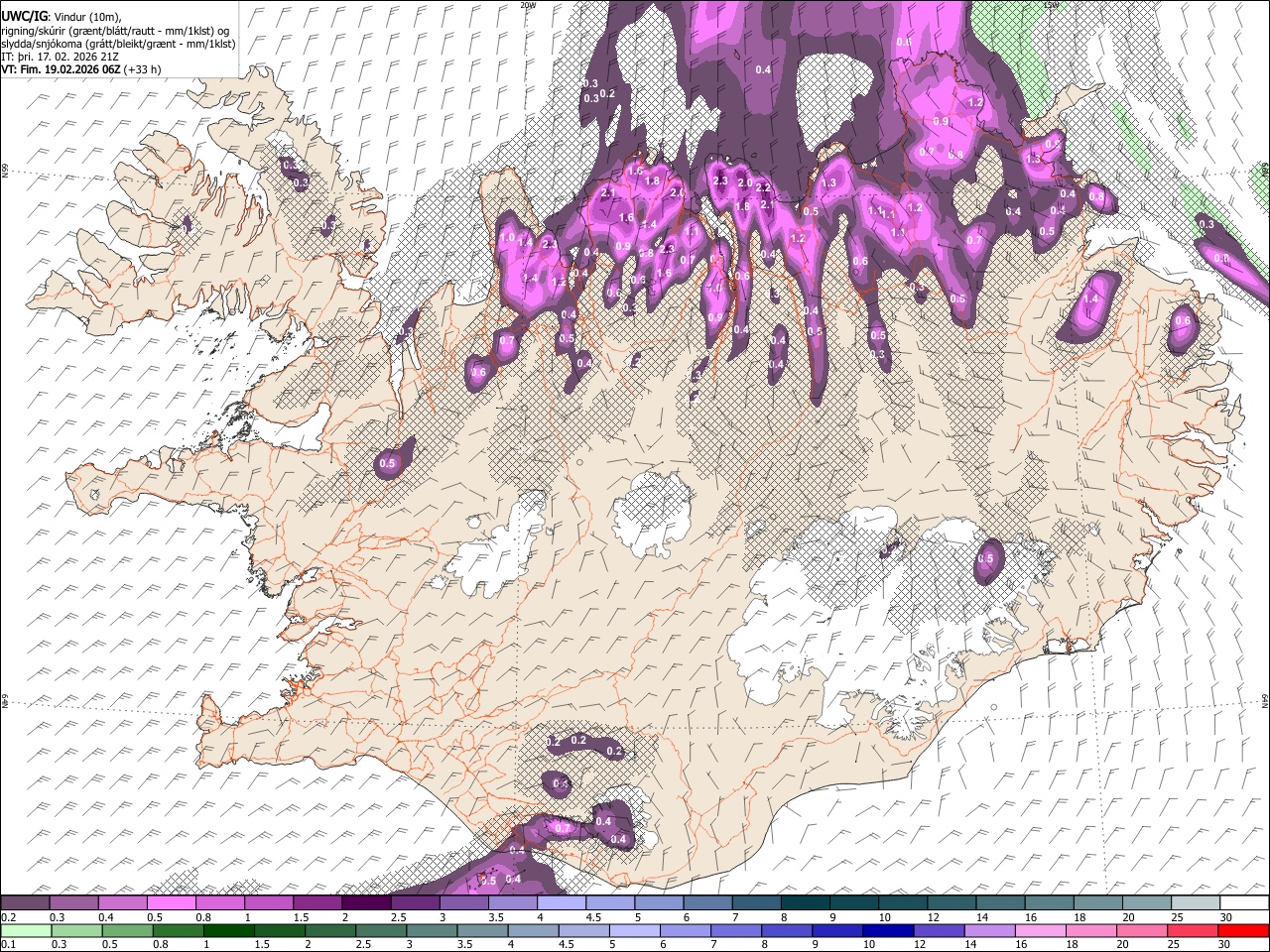Click the snow legend label '0.8'
1270x952 pixels.
click(202, 917)
